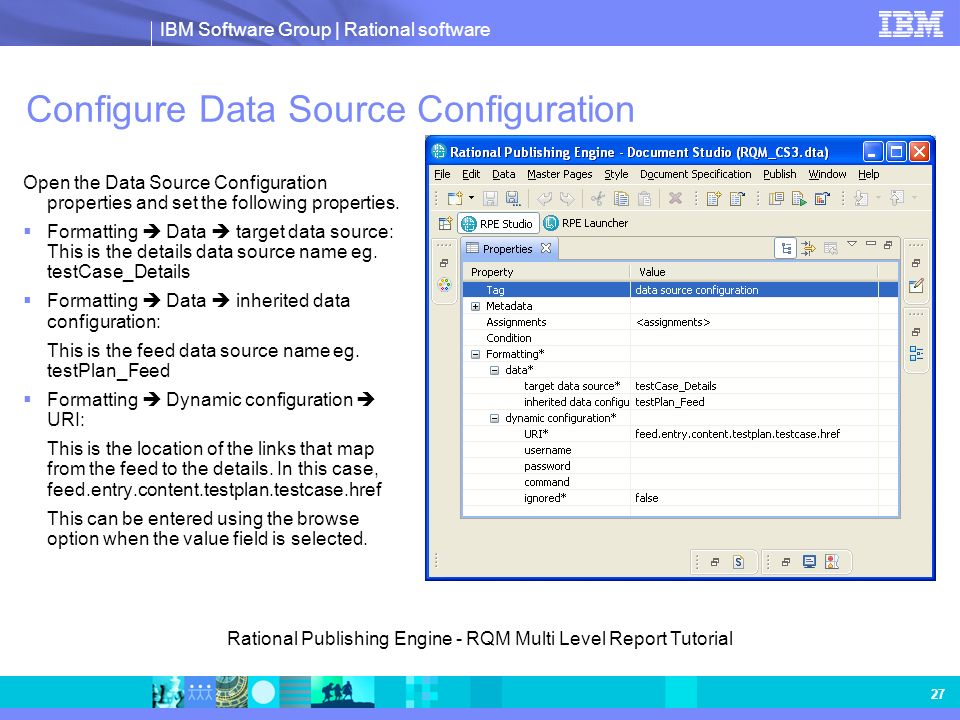
Task: Open the Data menu
Action: pos(504,174)
